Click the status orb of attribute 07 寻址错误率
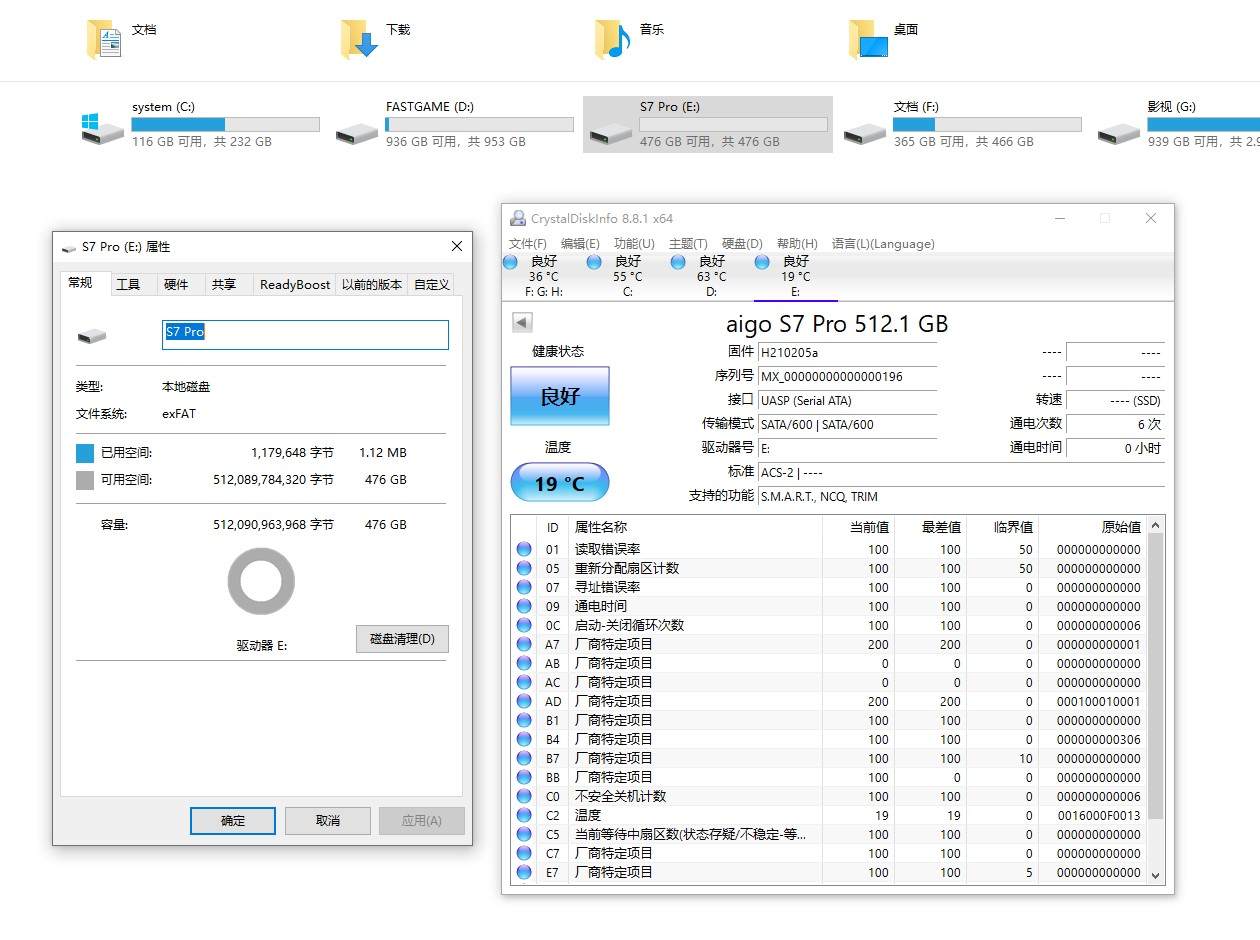This screenshot has width=1260, height=940. 524,587
